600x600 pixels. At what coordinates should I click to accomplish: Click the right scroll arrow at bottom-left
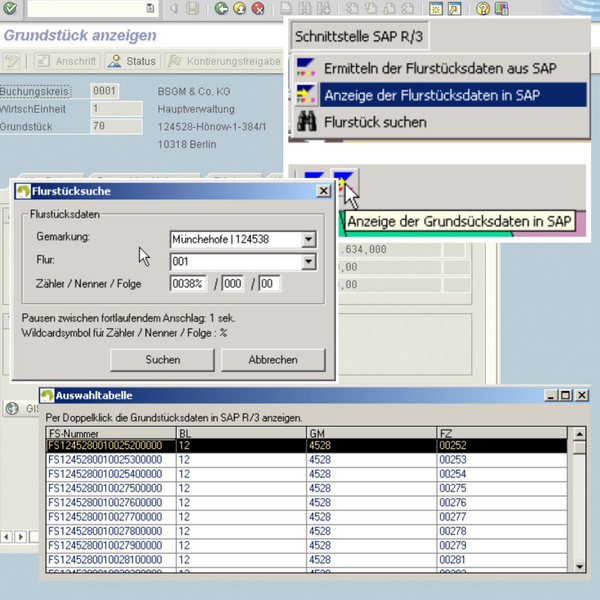point(21,537)
